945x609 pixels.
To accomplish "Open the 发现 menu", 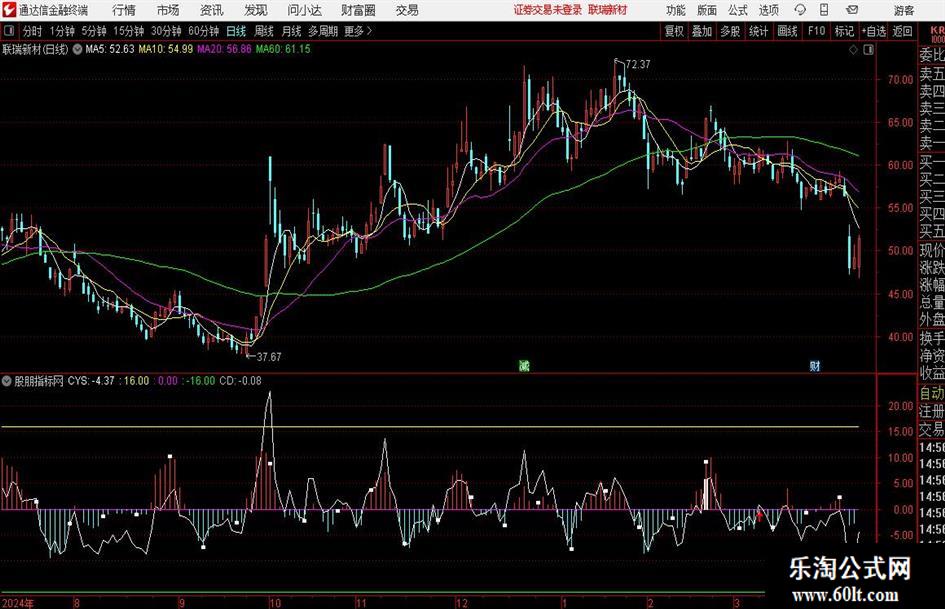I will point(256,10).
